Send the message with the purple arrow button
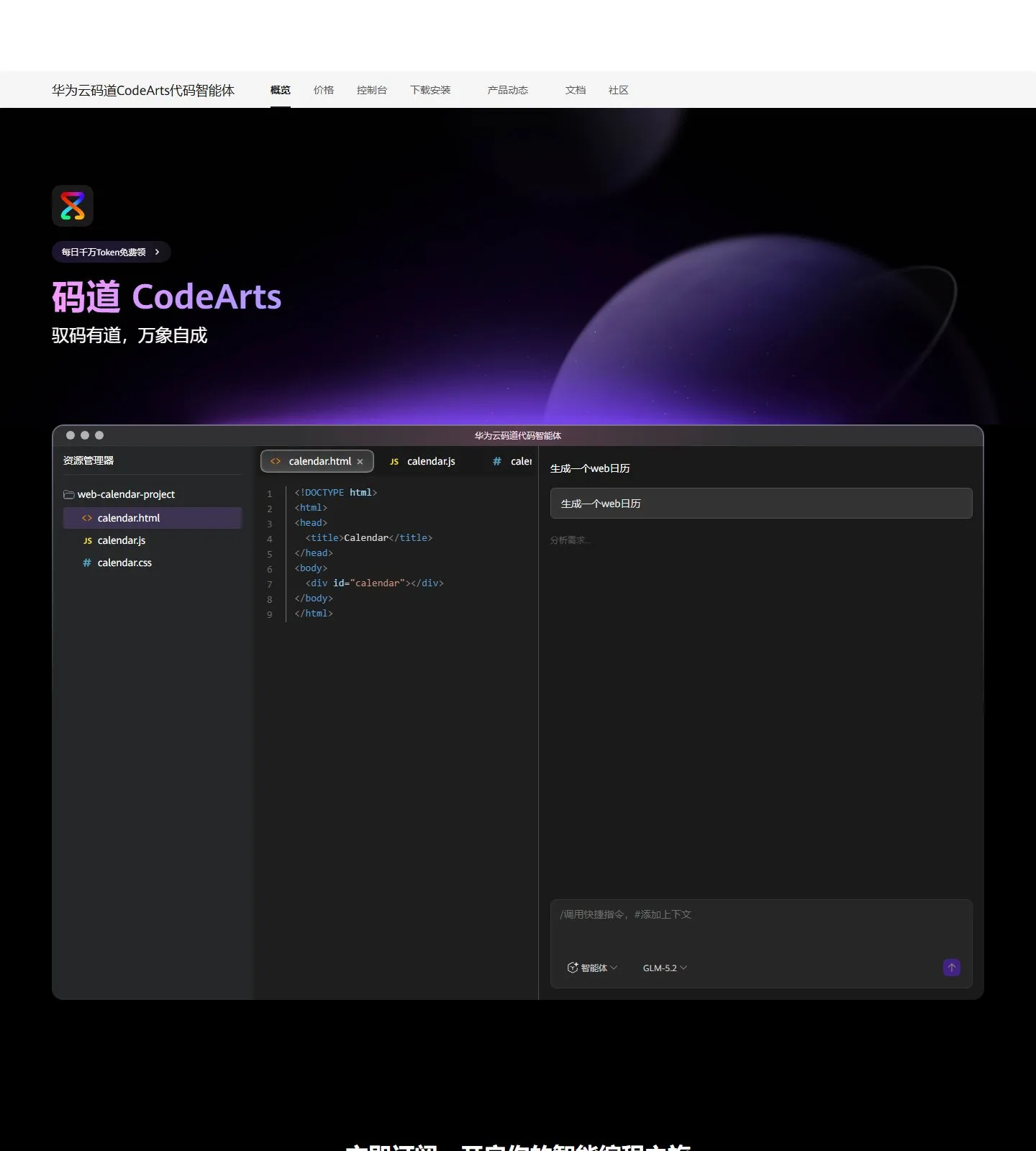The image size is (1036, 1151). [x=951, y=968]
